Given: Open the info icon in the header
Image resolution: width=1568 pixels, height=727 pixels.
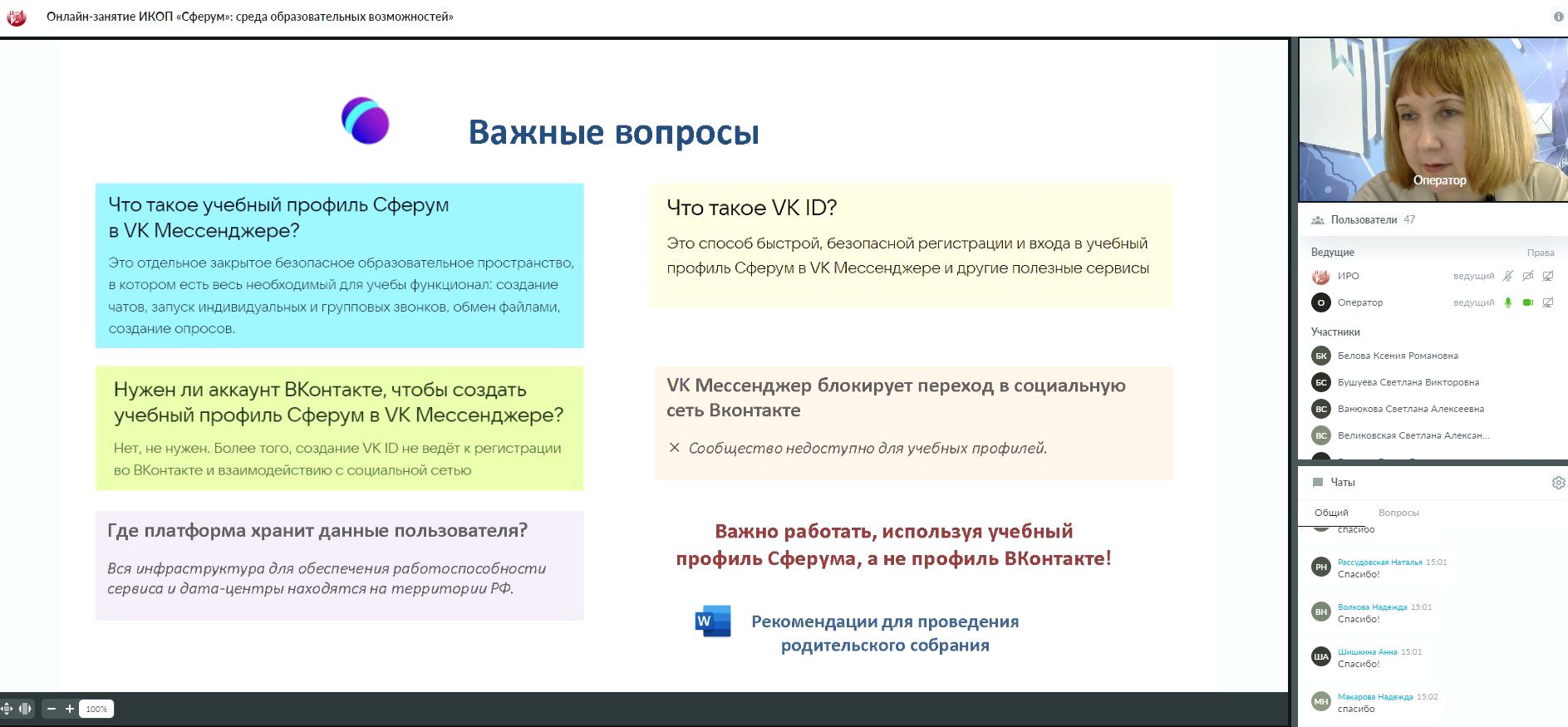Looking at the screenshot, I should pyautogui.click(x=1558, y=17).
